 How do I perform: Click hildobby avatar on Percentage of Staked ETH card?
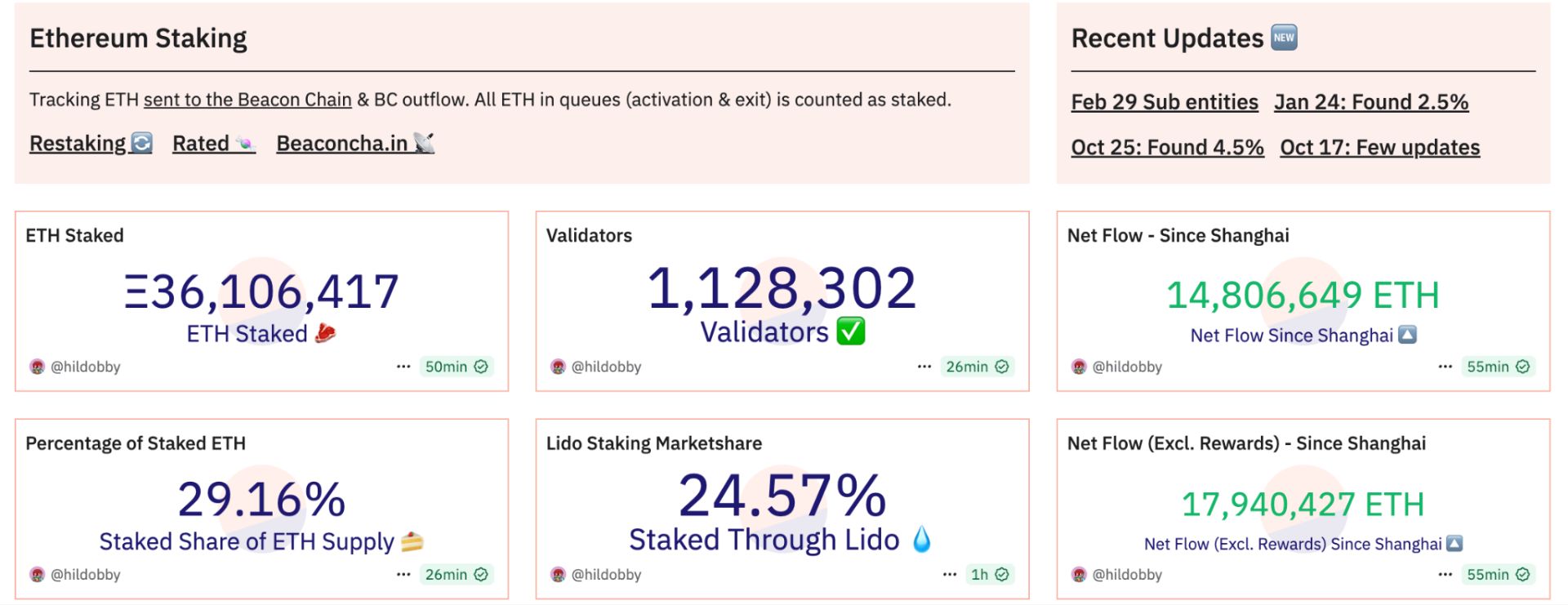37,574
